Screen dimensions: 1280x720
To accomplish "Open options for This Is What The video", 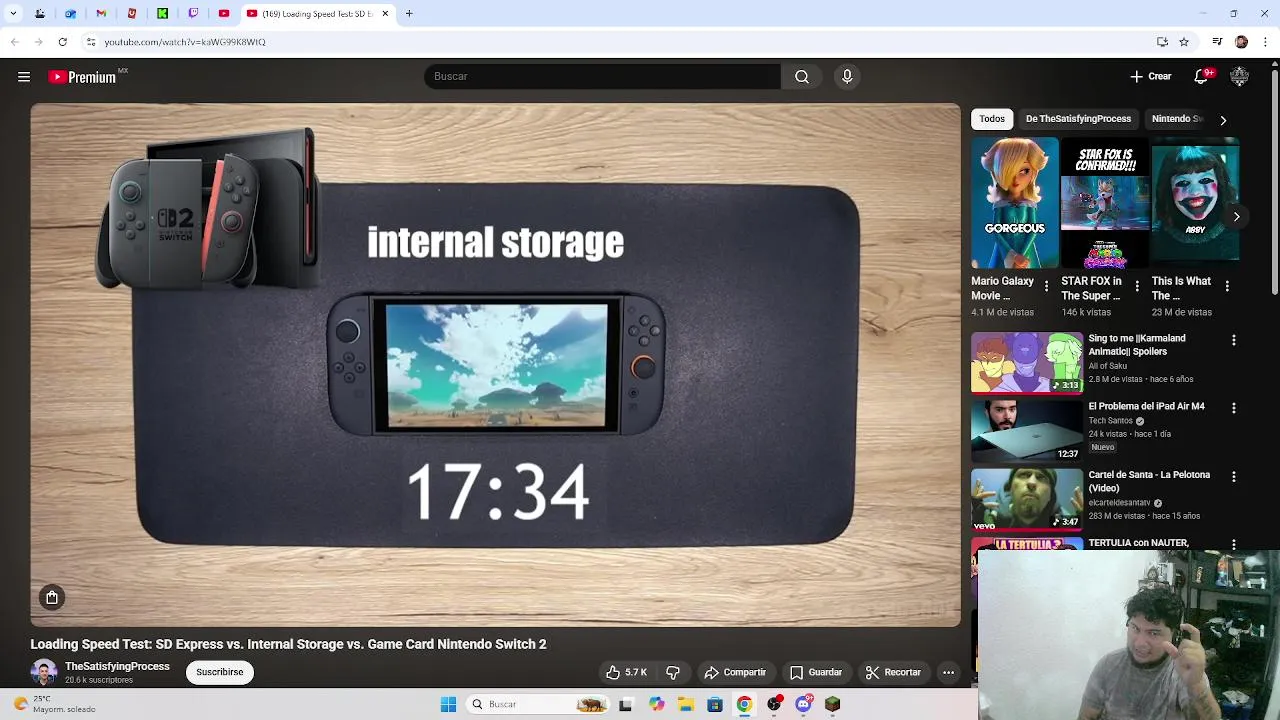I will pos(1227,286).
